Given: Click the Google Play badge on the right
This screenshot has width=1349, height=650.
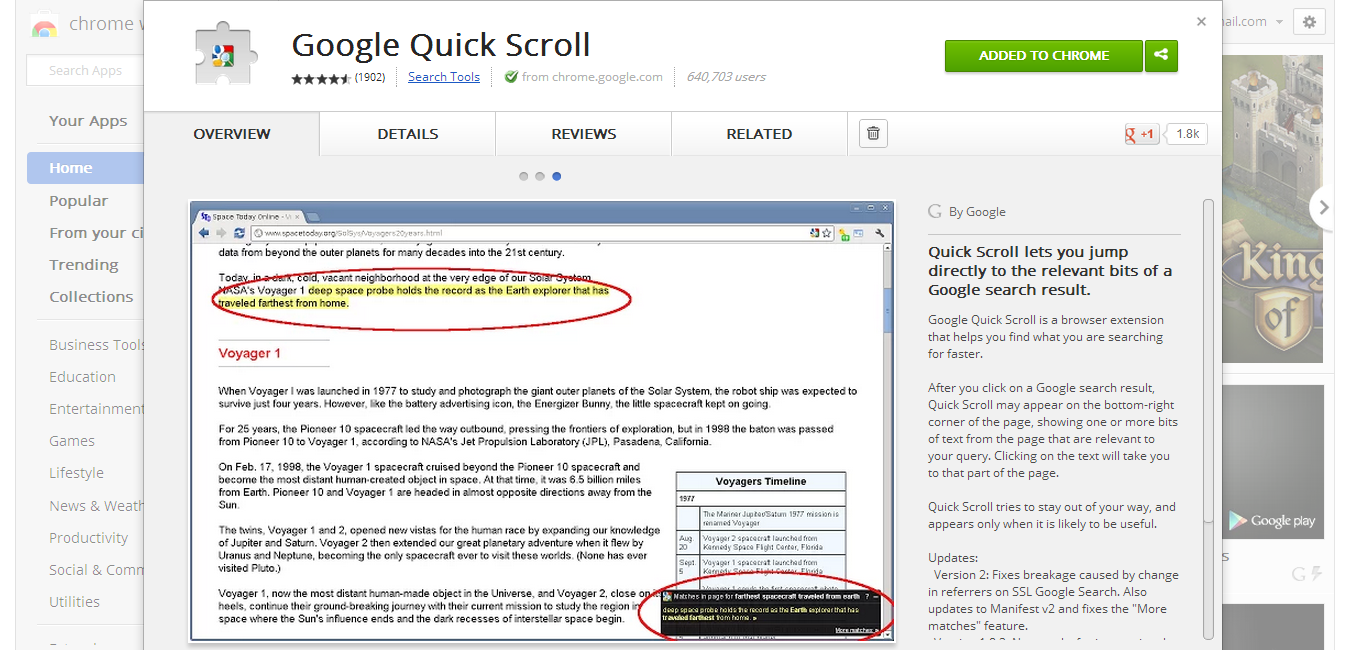Looking at the screenshot, I should pyautogui.click(x=1272, y=520).
